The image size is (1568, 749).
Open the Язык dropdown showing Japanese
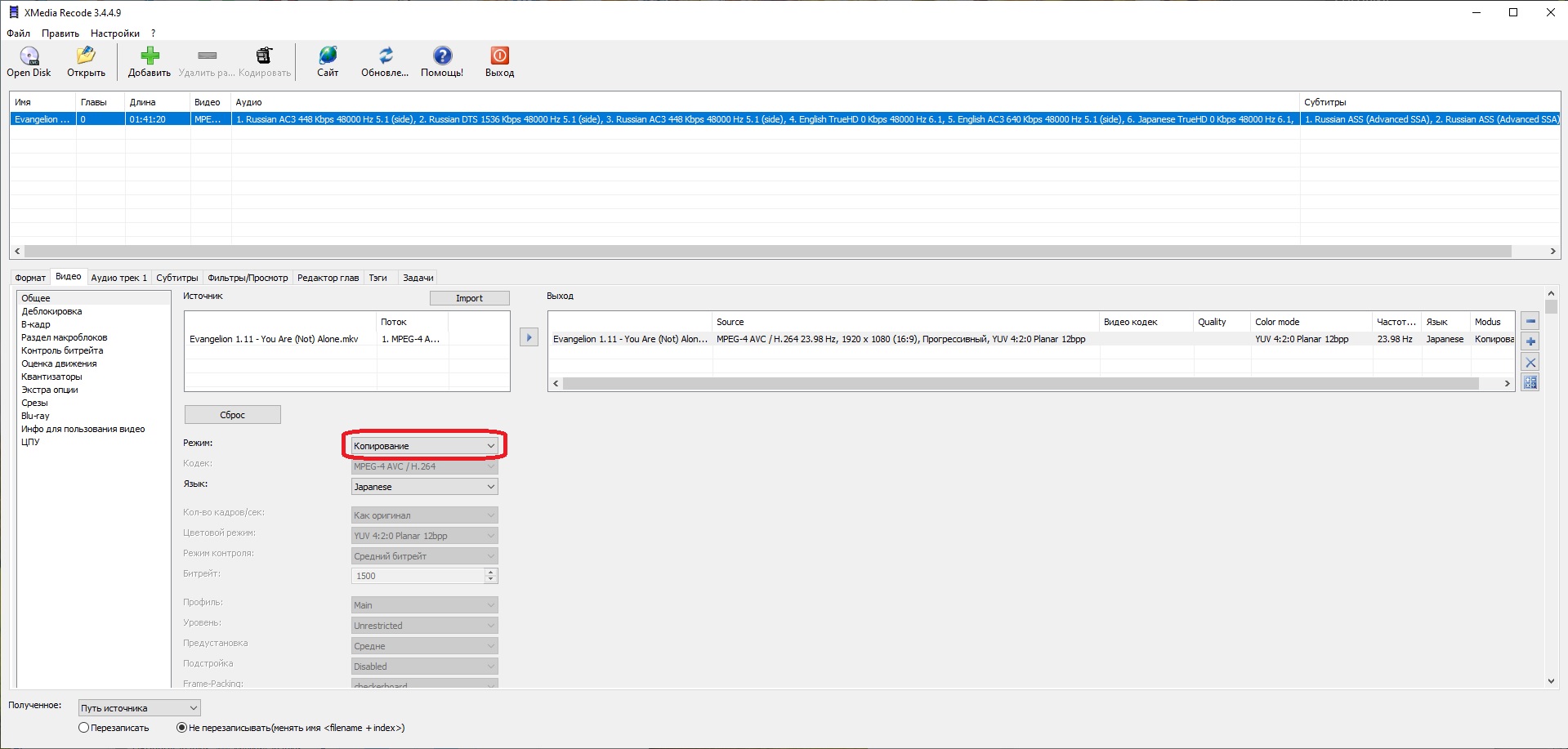424,487
